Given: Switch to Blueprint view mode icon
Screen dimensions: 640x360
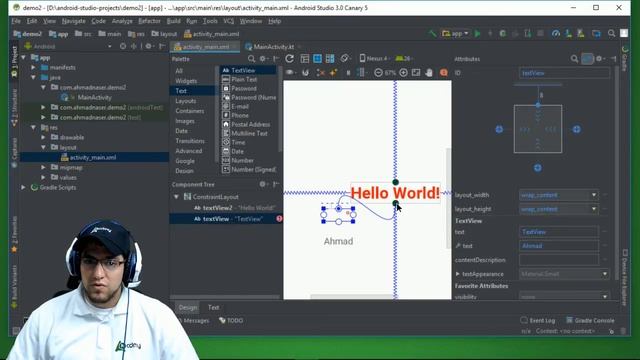Looking at the screenshot, I should (x=317, y=59).
